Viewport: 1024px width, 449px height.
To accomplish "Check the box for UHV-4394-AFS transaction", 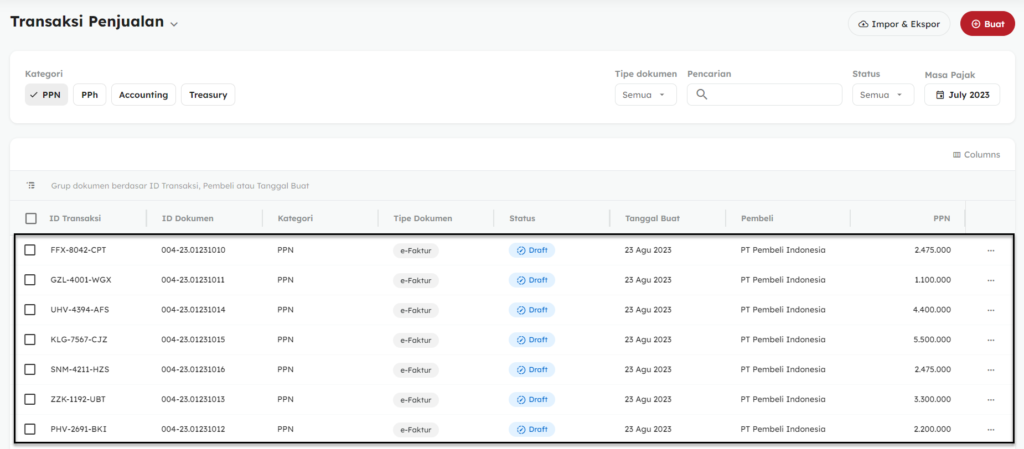I will pyautogui.click(x=30, y=309).
